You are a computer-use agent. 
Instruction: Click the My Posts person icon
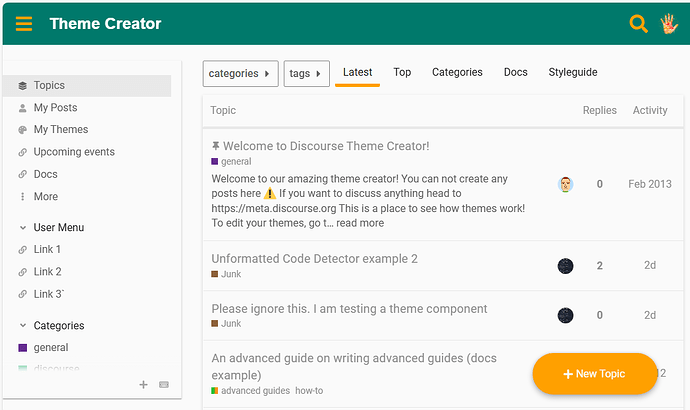22,108
